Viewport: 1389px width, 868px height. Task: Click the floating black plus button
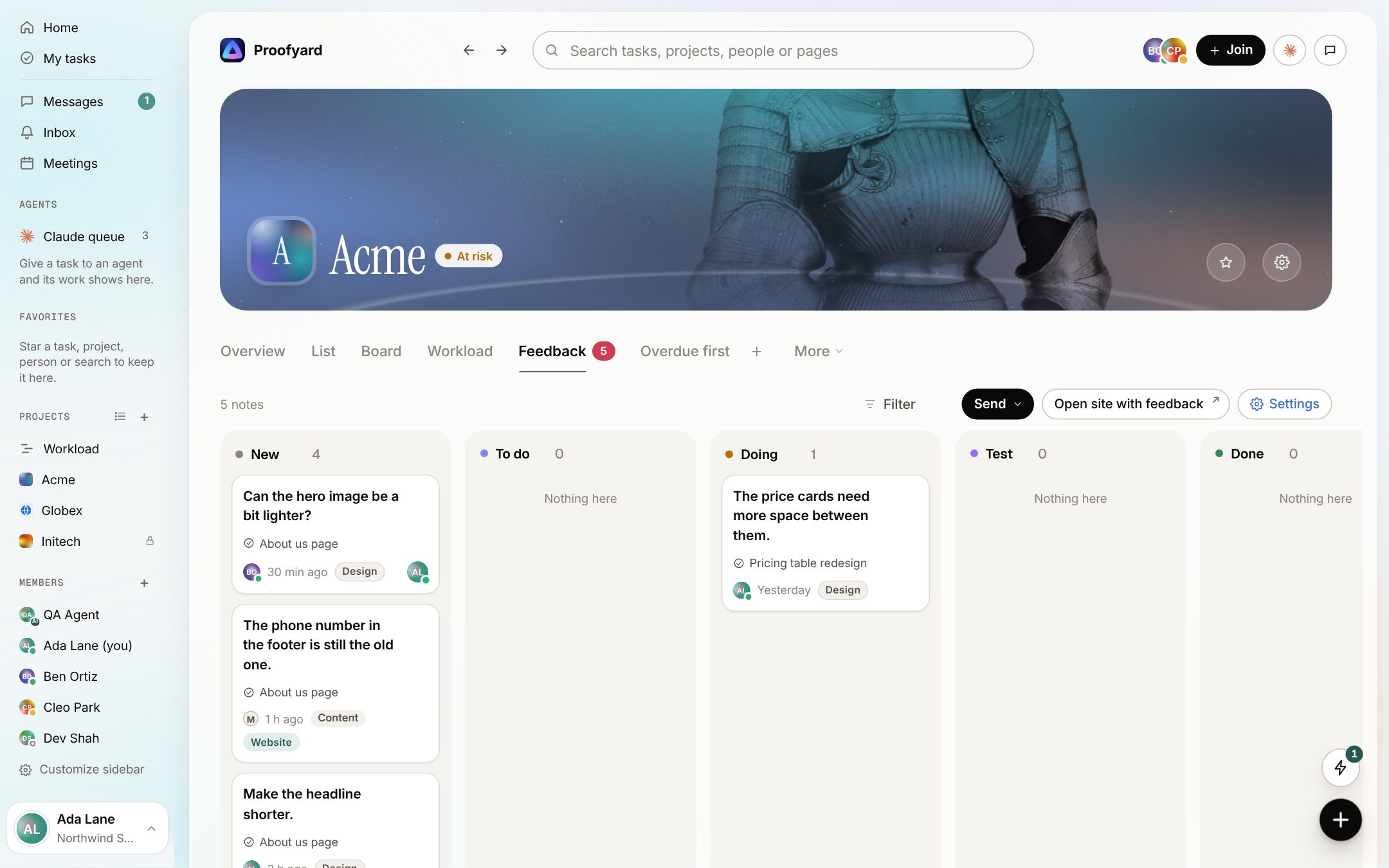pyautogui.click(x=1340, y=820)
